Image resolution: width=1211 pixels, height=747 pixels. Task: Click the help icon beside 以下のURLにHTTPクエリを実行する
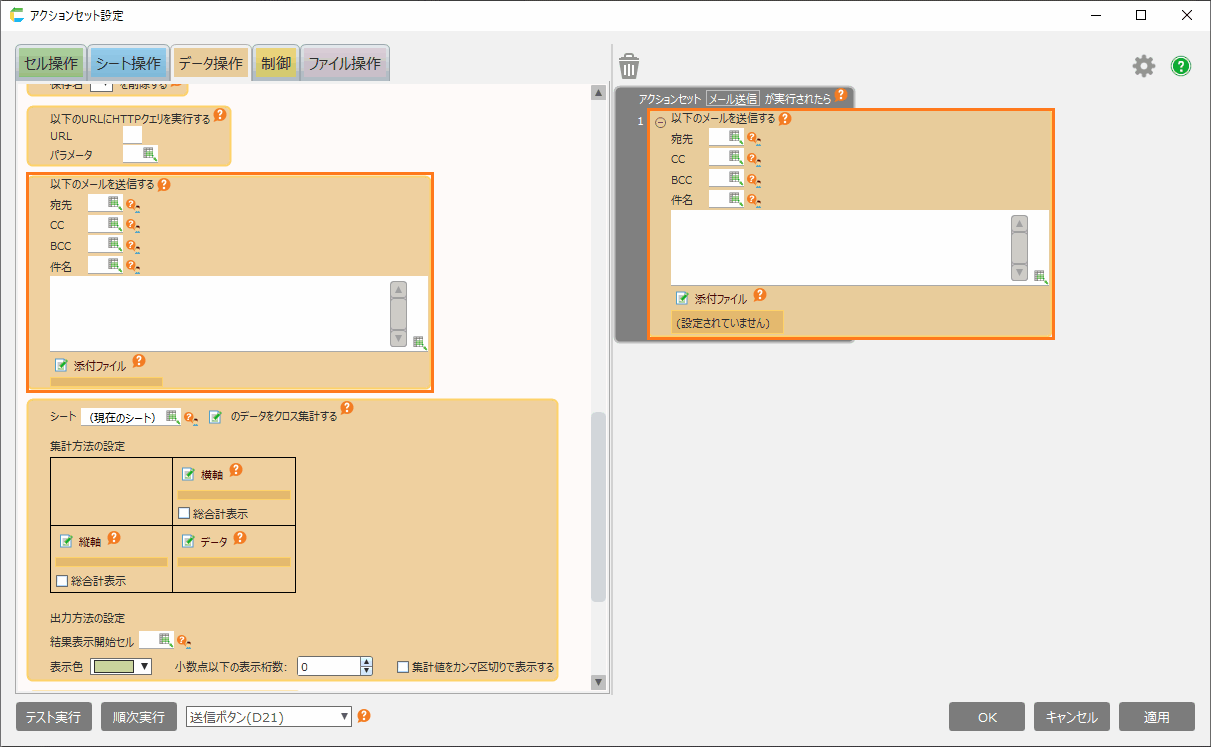pyautogui.click(x=220, y=116)
